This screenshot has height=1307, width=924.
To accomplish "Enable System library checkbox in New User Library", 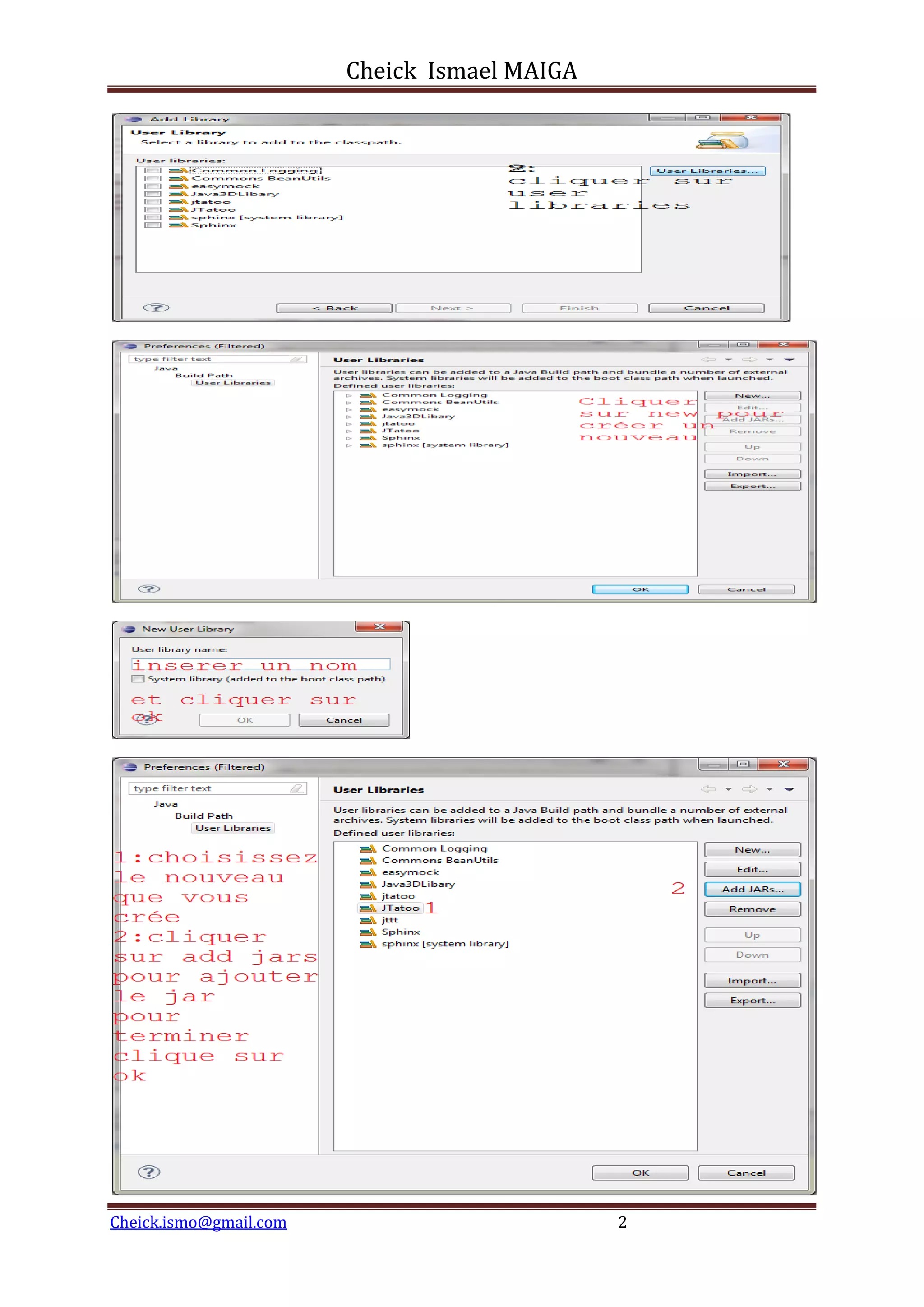I will [138, 679].
